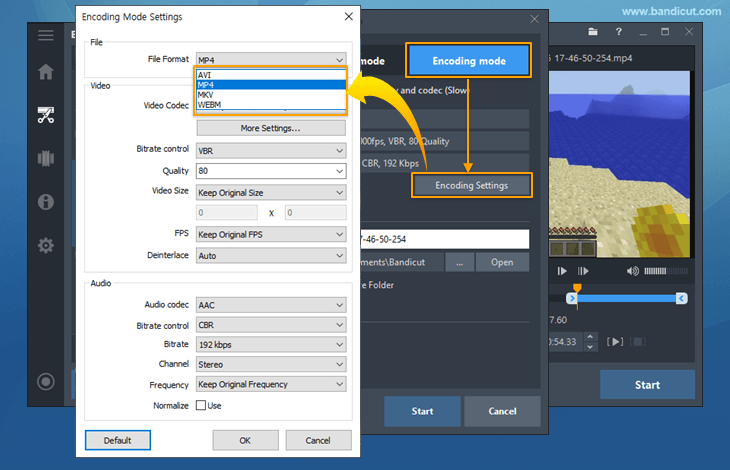The width and height of the screenshot is (730, 470).
Task: Open the 192 kbps Bitrate dropdown
Action: click(271, 345)
